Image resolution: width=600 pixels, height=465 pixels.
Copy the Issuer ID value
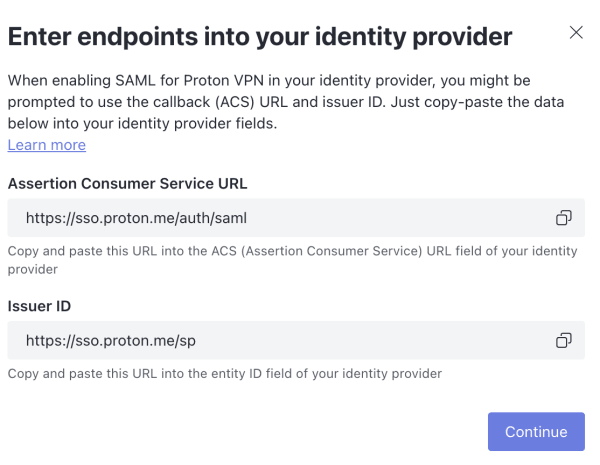coord(564,340)
